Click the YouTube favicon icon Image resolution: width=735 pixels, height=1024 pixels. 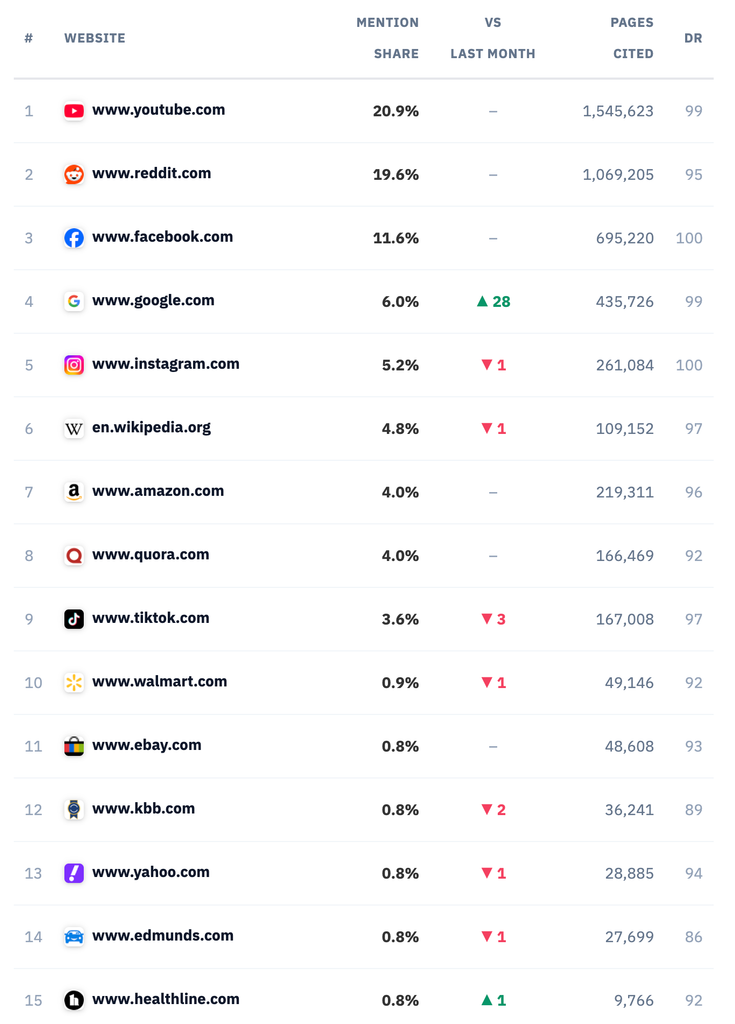74,111
